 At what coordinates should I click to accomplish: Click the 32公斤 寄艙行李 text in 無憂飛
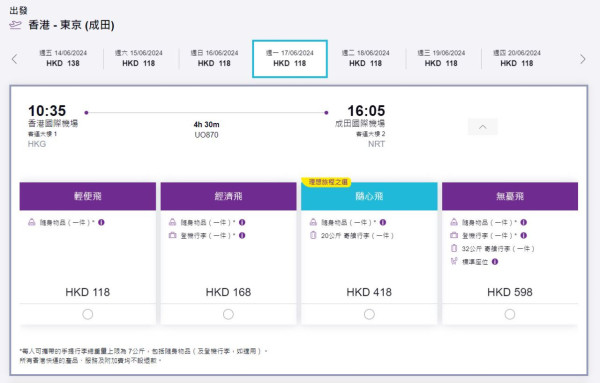pos(498,249)
